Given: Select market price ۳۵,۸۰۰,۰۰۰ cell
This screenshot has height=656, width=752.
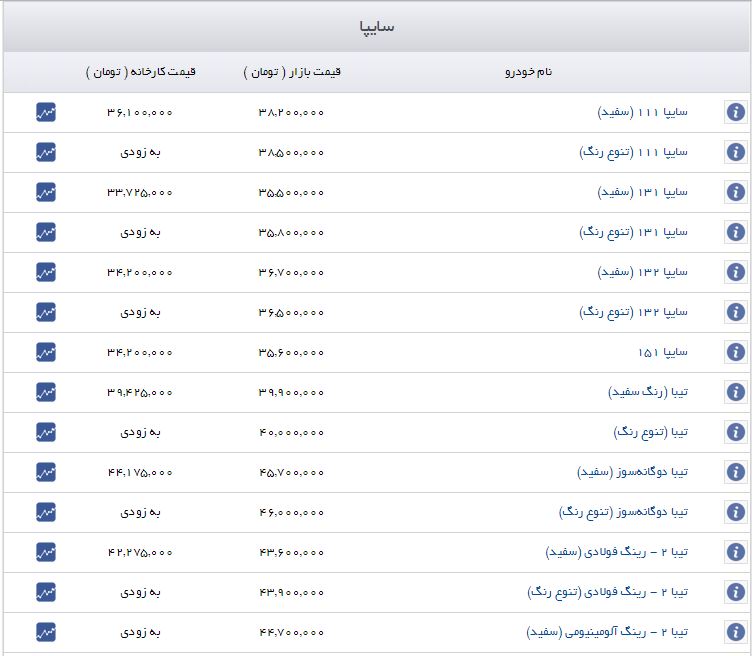Looking at the screenshot, I should [x=291, y=233].
